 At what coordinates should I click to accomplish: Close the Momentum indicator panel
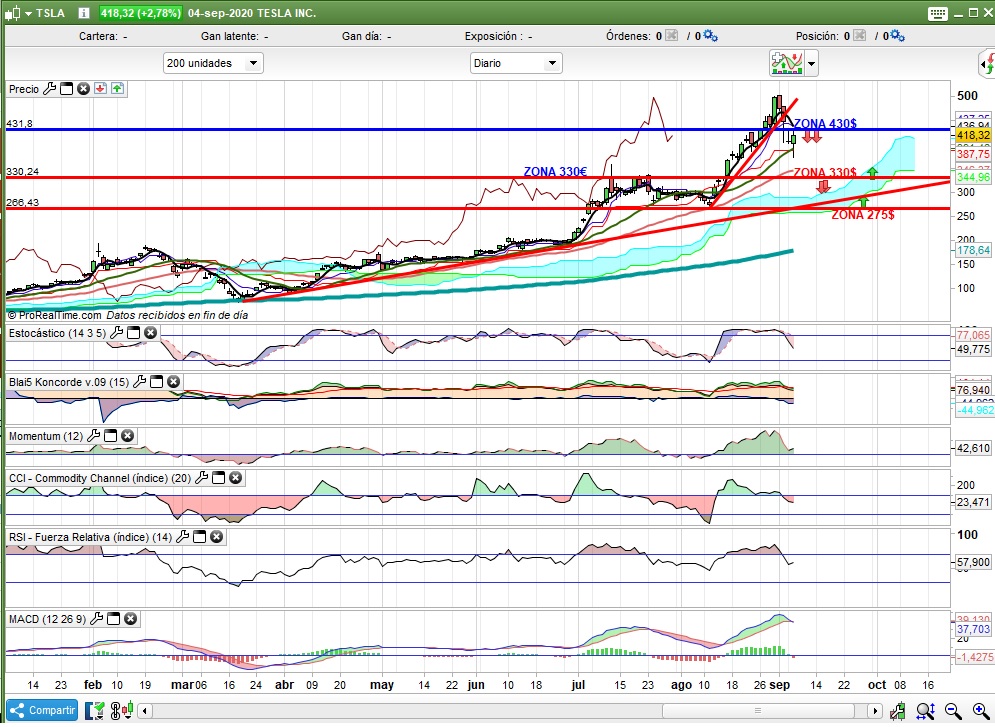(128, 435)
